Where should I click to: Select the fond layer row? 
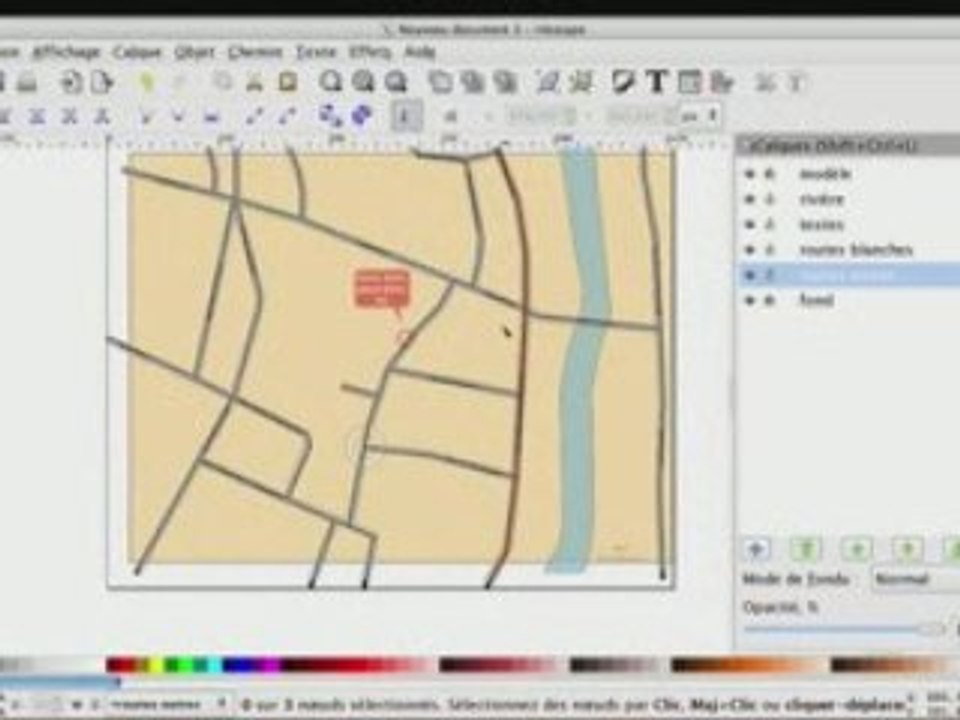point(849,300)
